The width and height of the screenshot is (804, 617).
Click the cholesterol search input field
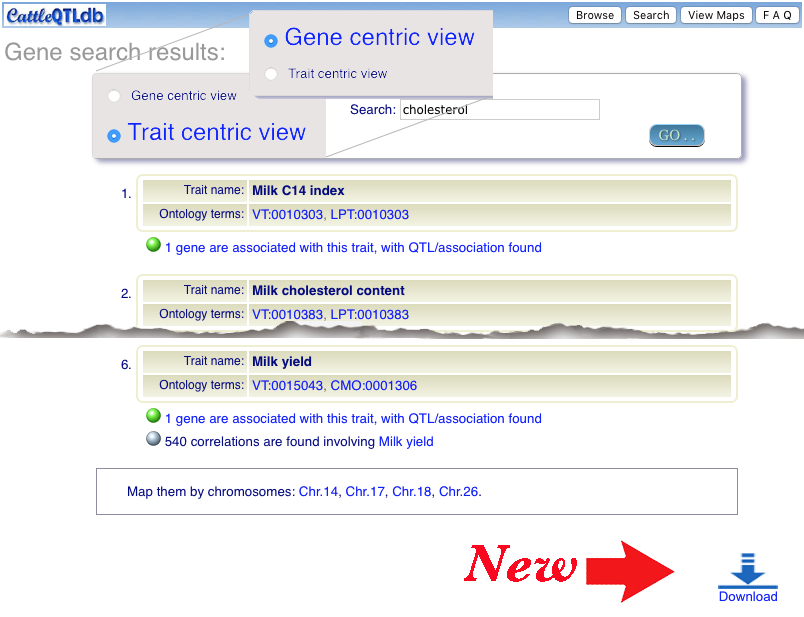(x=499, y=110)
